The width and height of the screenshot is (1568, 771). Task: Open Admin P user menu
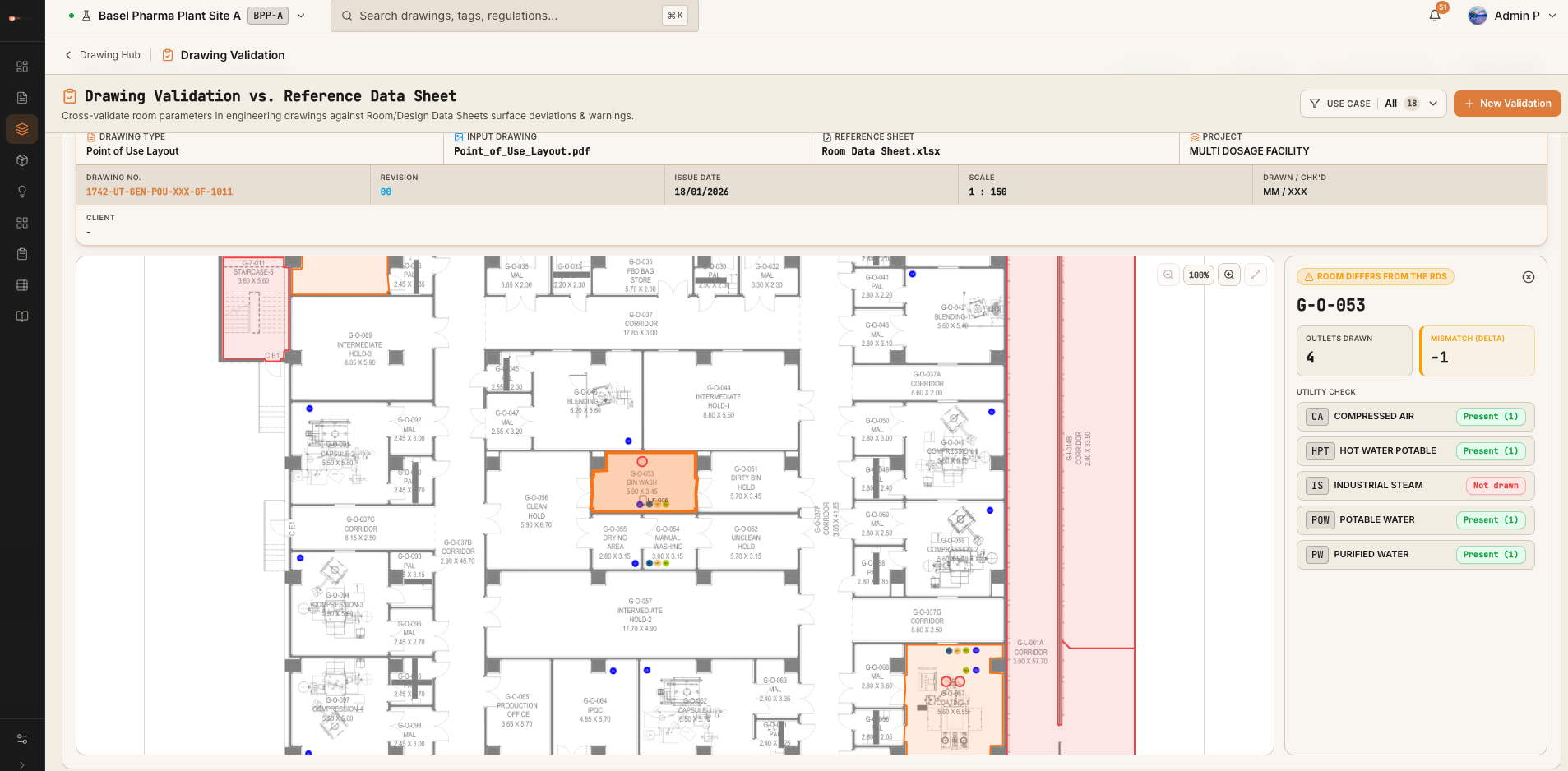(1512, 16)
